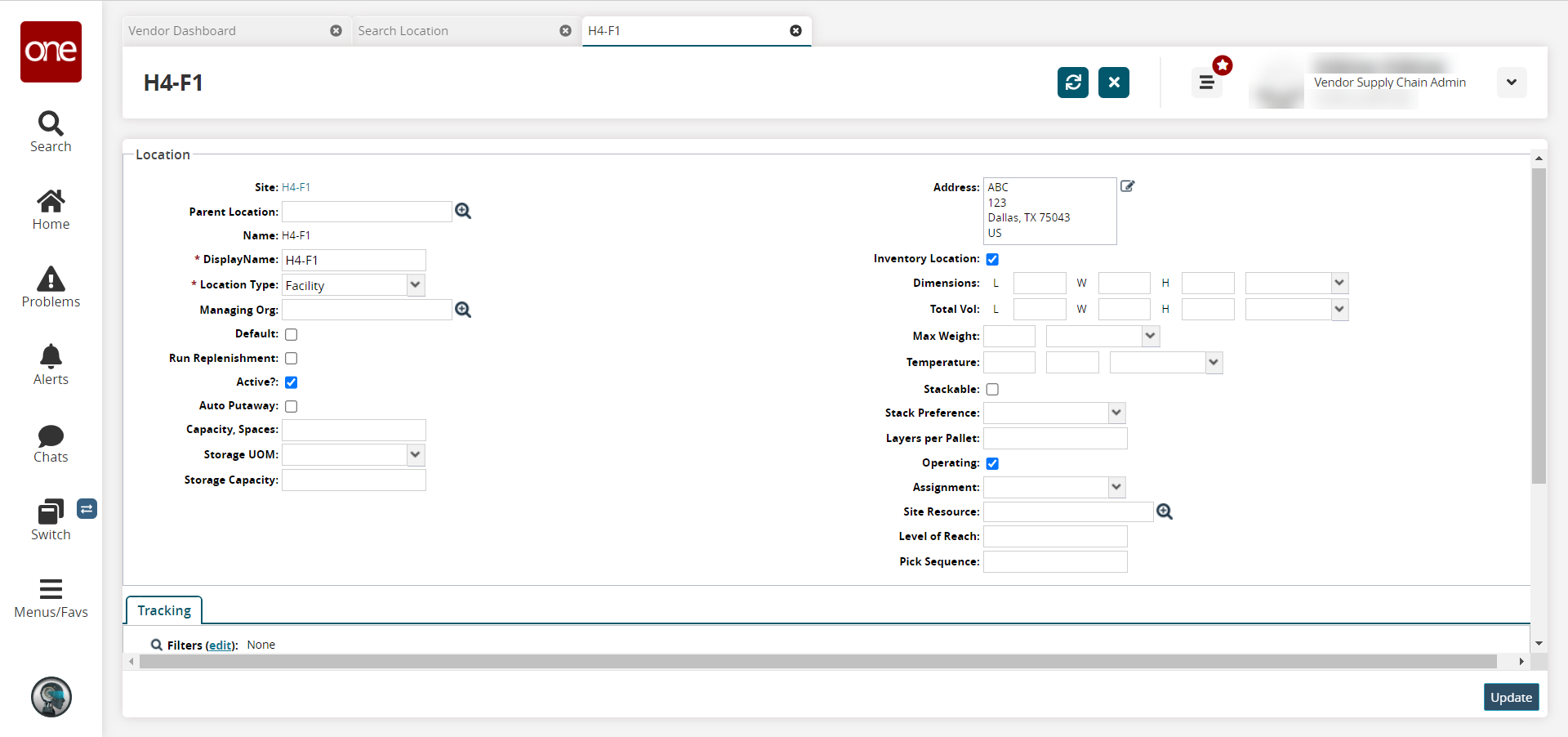Open Menus/Favs in sidebar
The width and height of the screenshot is (1568, 737).
[51, 599]
